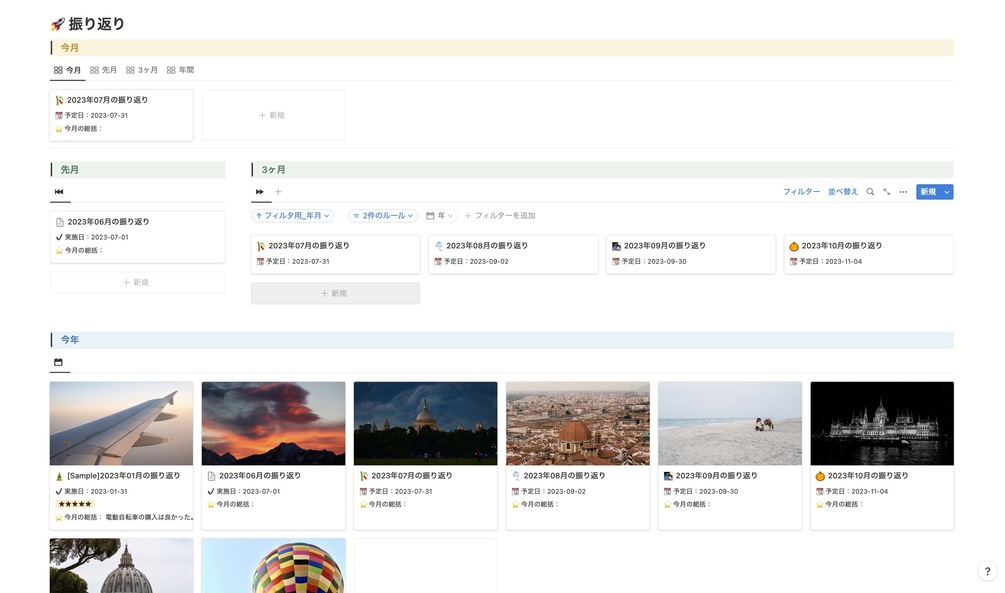Open 2023年07月の振り返り card in 今月 section
Screen dimensions: 1005x593
pyautogui.click(x=121, y=115)
